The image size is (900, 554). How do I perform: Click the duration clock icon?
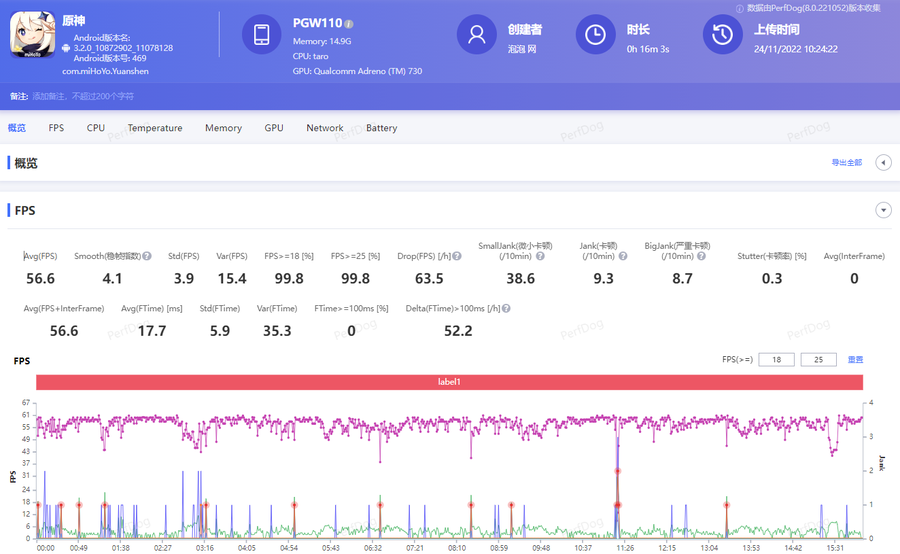tap(595, 35)
